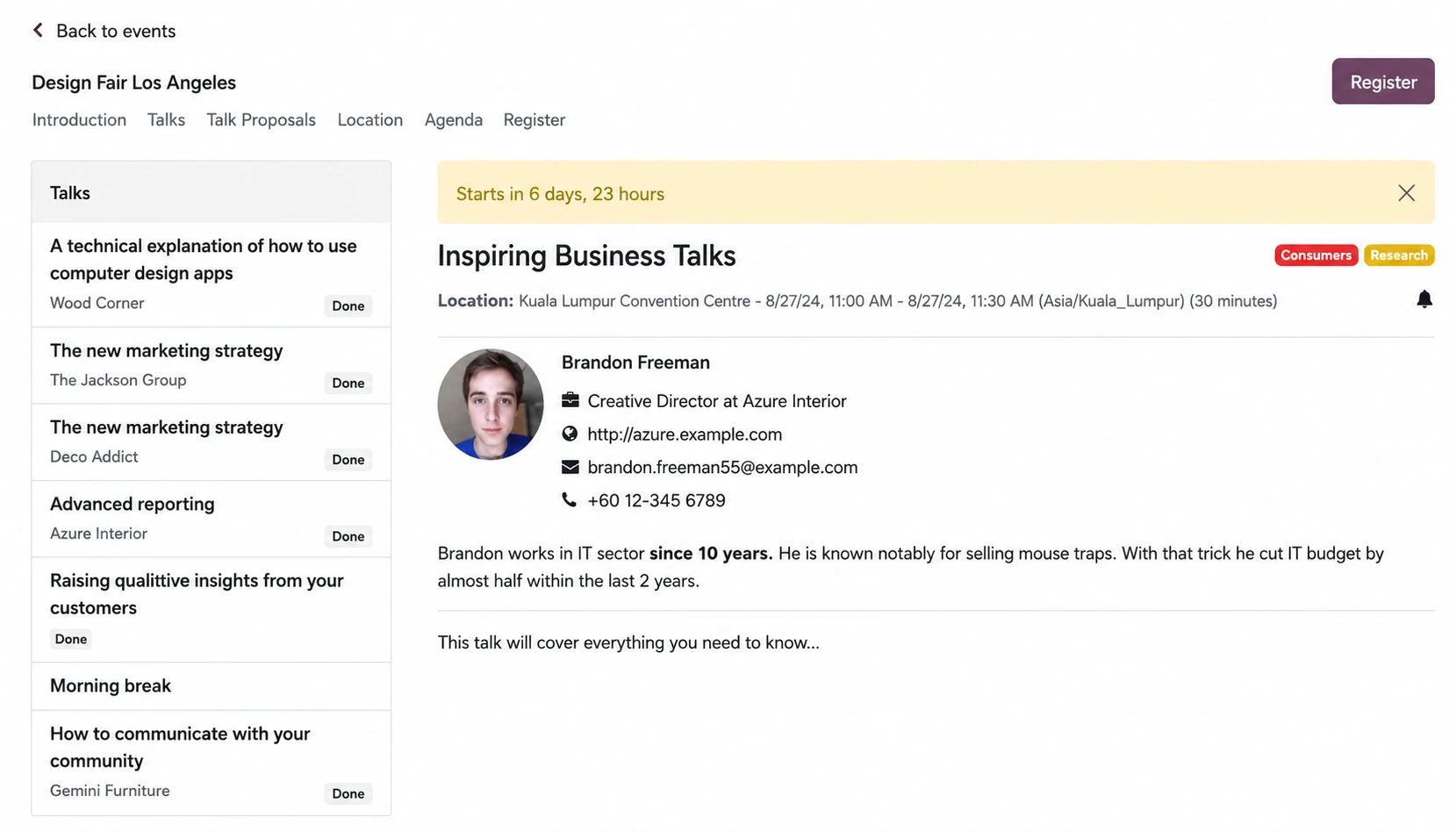This screenshot has width=1456, height=832.
Task: Open http://azure.example.com link
Action: [685, 434]
